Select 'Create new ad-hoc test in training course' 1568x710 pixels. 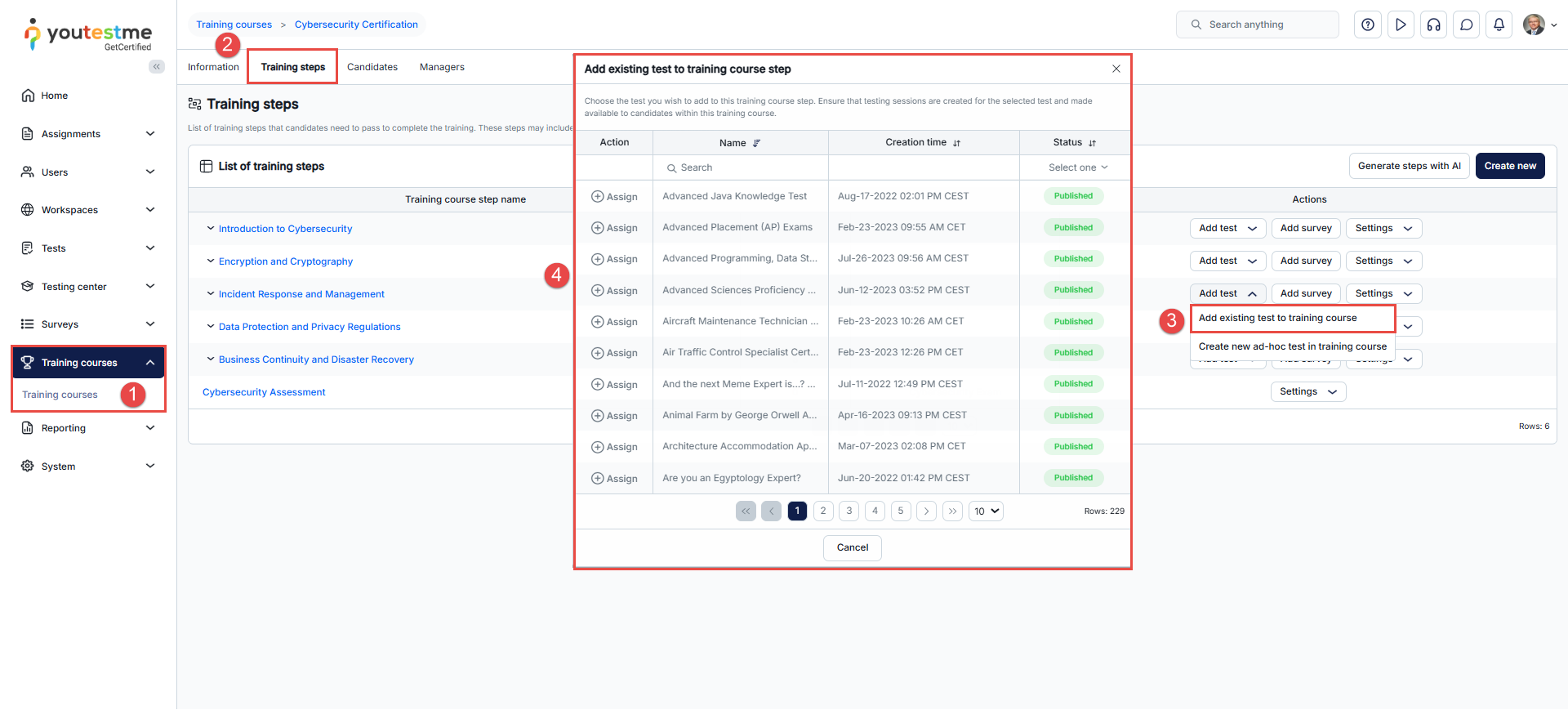[1292, 346]
